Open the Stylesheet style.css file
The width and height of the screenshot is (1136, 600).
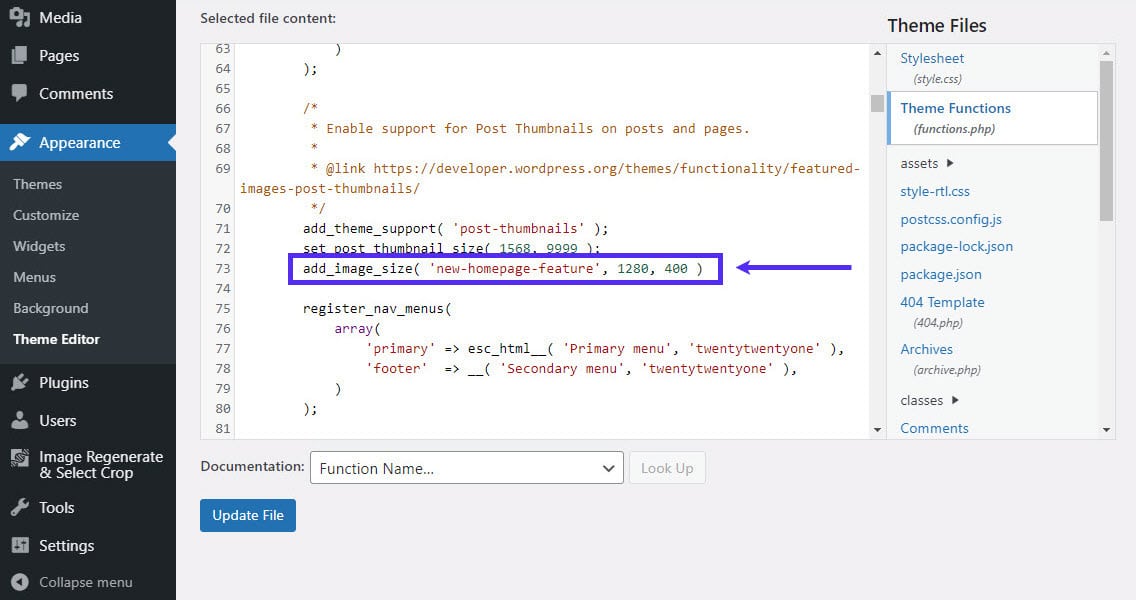point(931,58)
